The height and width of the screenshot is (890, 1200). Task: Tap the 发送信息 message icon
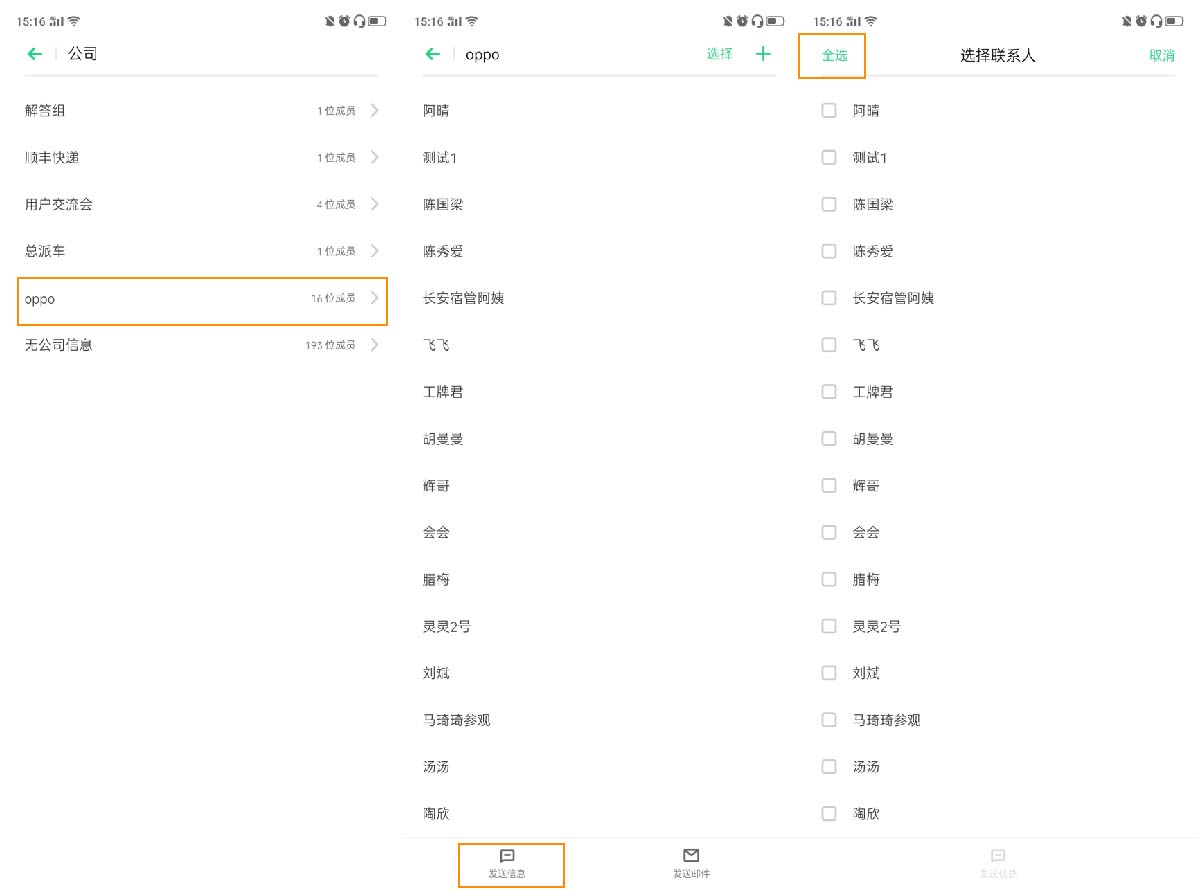pos(507,857)
